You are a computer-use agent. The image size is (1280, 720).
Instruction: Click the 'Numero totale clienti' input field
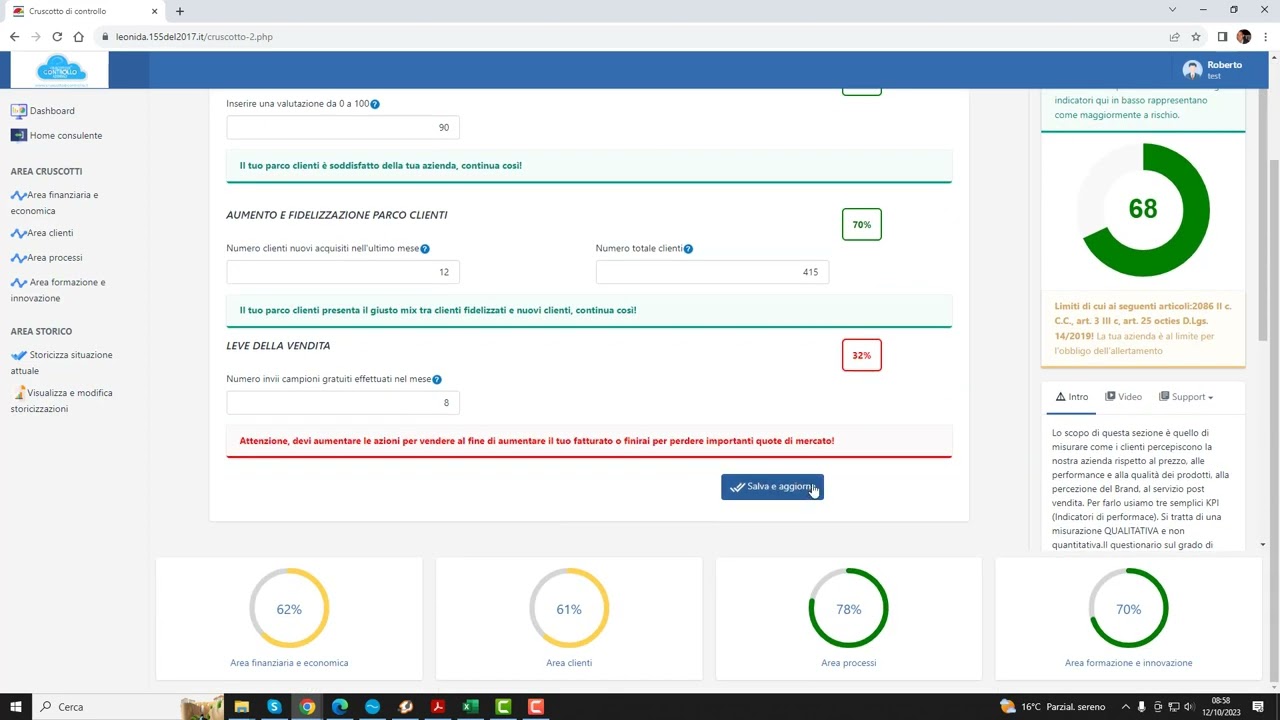[712, 272]
